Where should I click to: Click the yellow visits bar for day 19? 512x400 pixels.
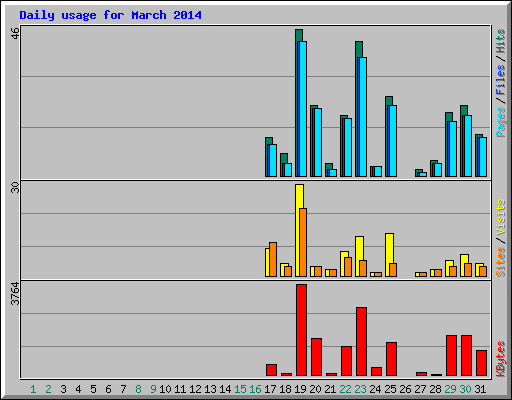(299, 230)
